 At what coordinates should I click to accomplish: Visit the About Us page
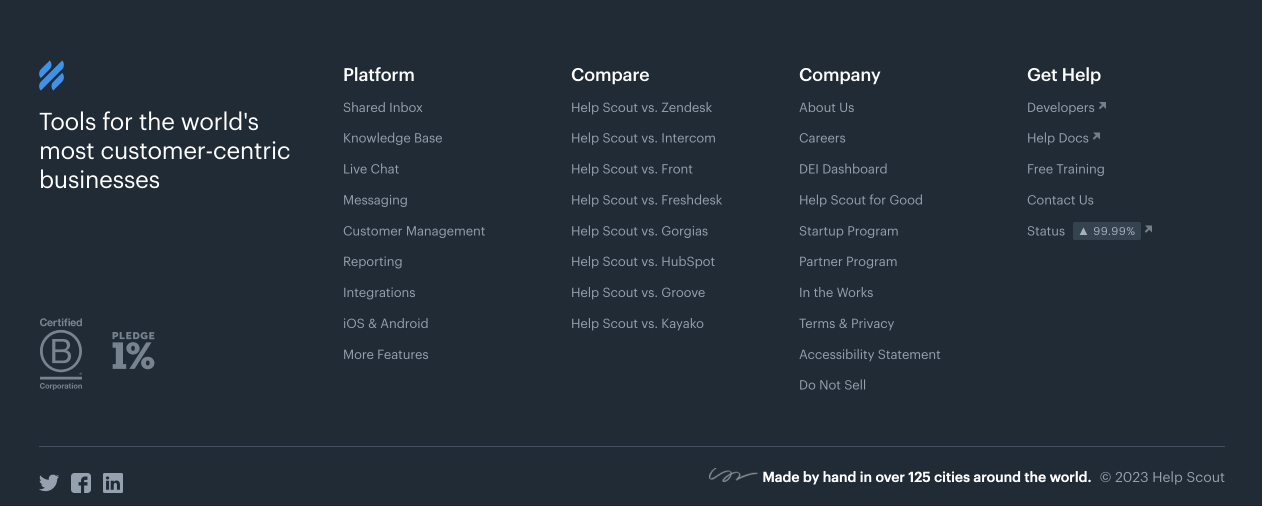[x=826, y=107]
